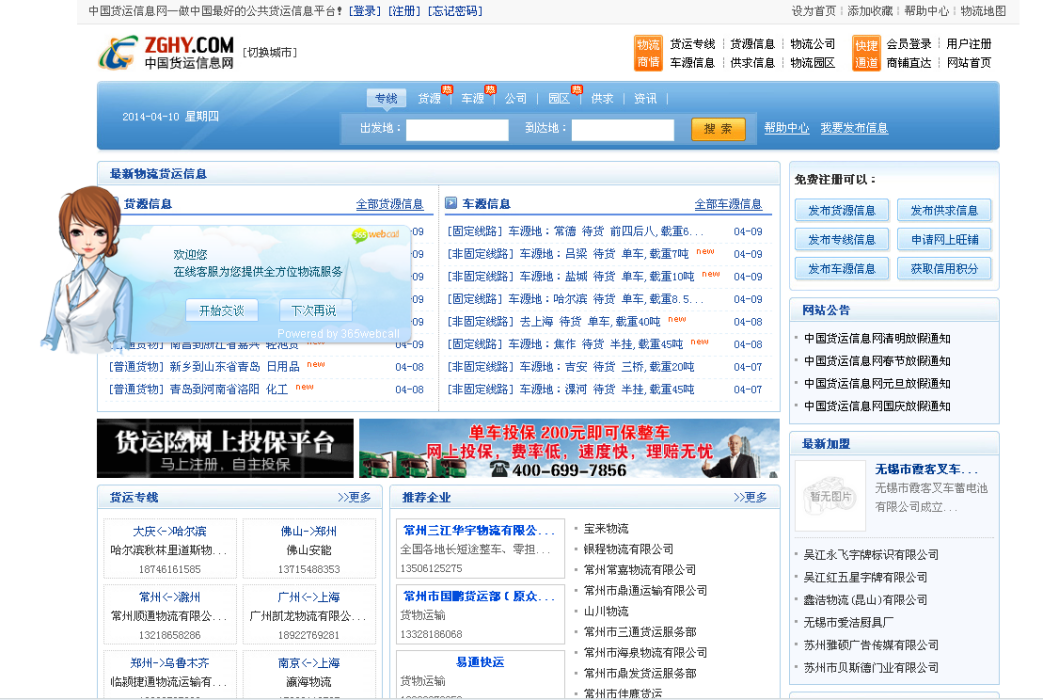Select the 专线 search tab
Image resolution: width=1043 pixels, height=700 pixels.
pos(386,98)
